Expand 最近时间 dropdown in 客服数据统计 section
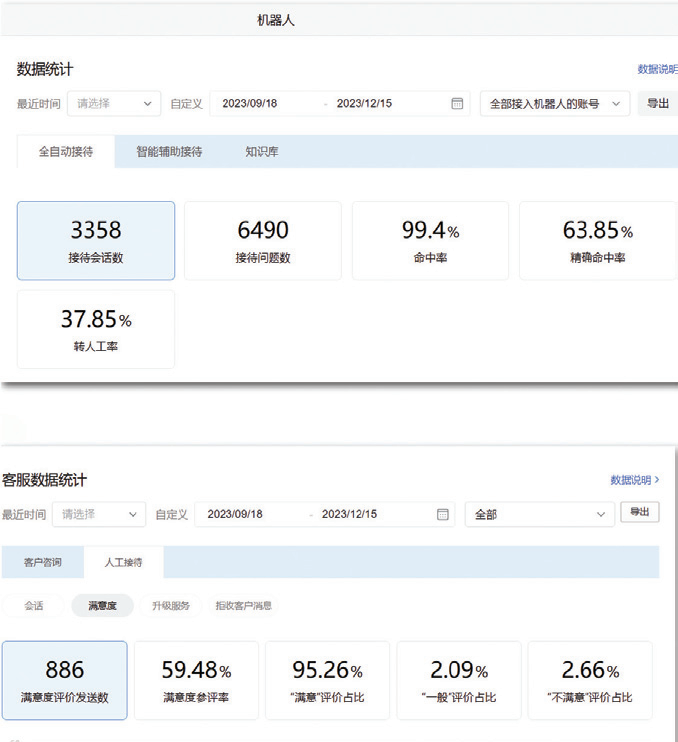 click(98, 514)
